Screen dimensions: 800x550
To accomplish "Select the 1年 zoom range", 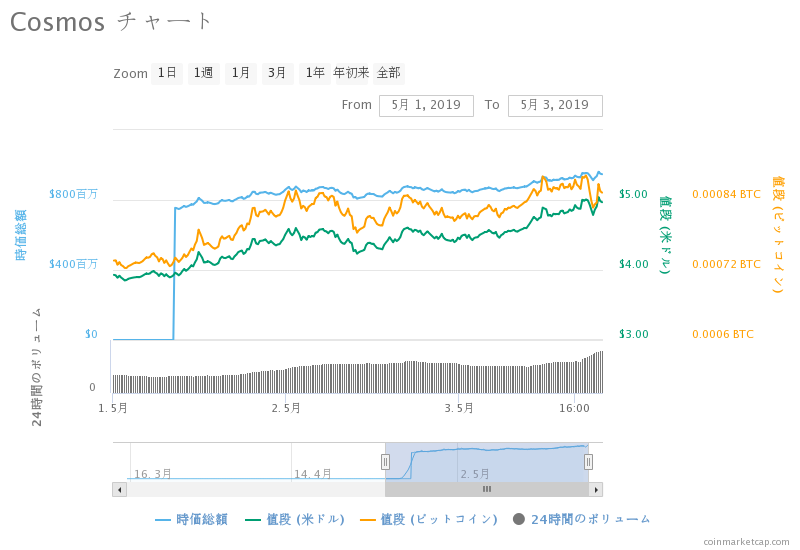I will pos(315,73).
